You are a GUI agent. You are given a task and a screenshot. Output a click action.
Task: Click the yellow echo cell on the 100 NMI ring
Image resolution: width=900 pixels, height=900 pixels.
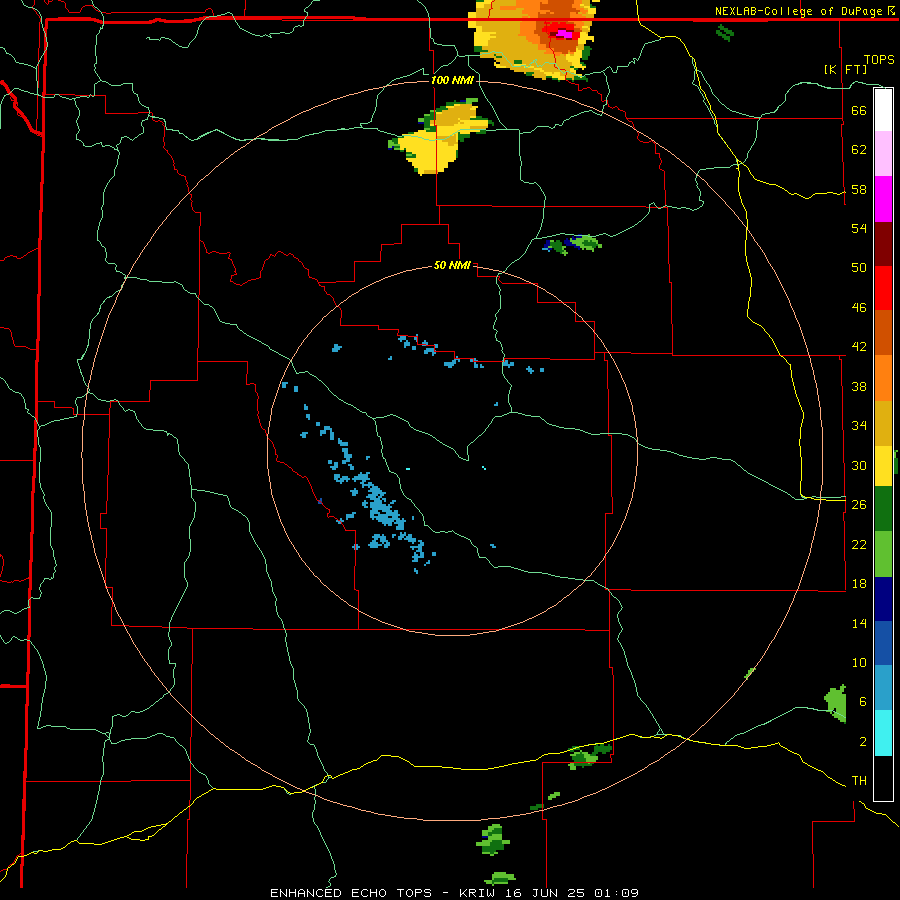pos(439,138)
